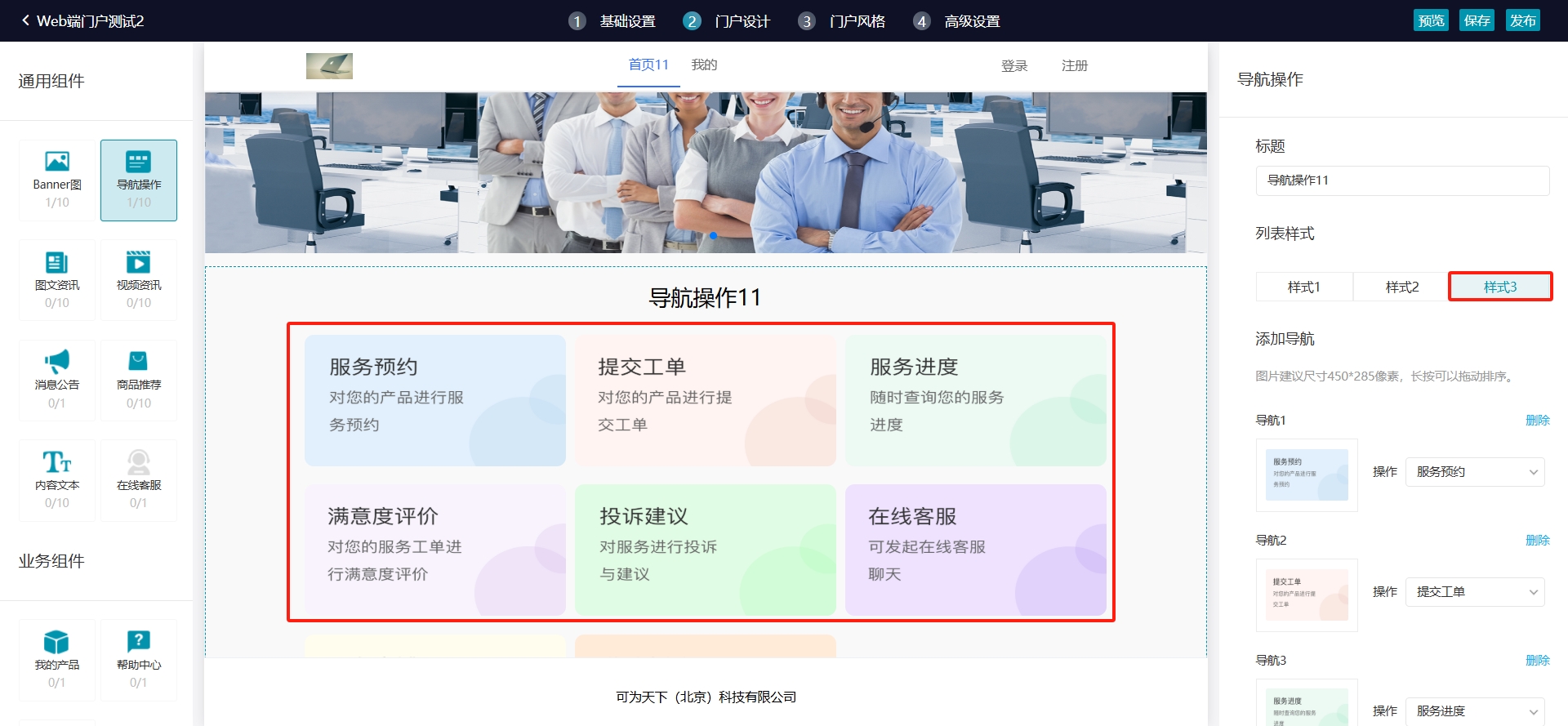Select list style 样式1
The width and height of the screenshot is (1568, 726).
1304,287
